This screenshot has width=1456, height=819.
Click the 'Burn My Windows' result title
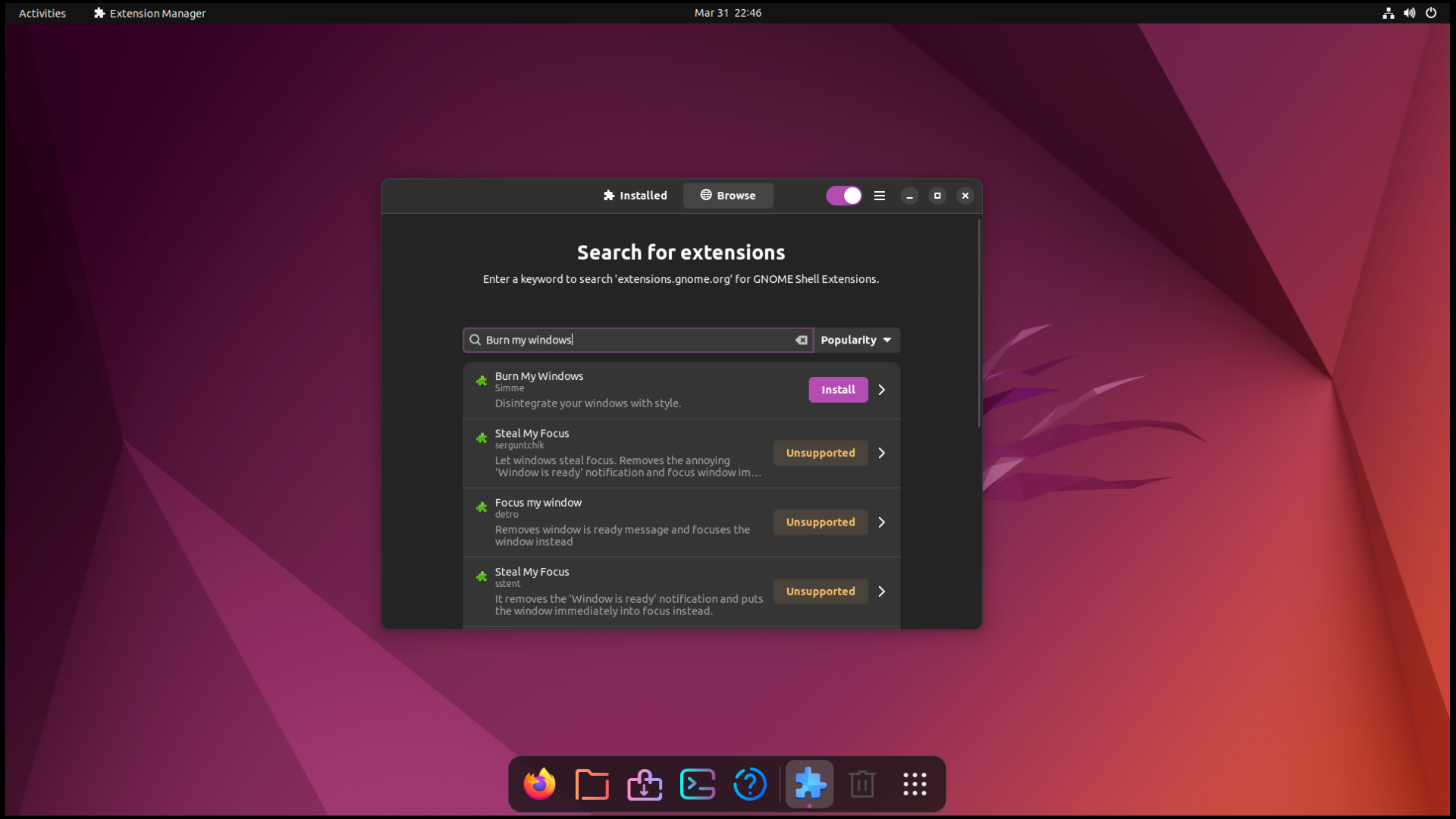click(x=539, y=376)
